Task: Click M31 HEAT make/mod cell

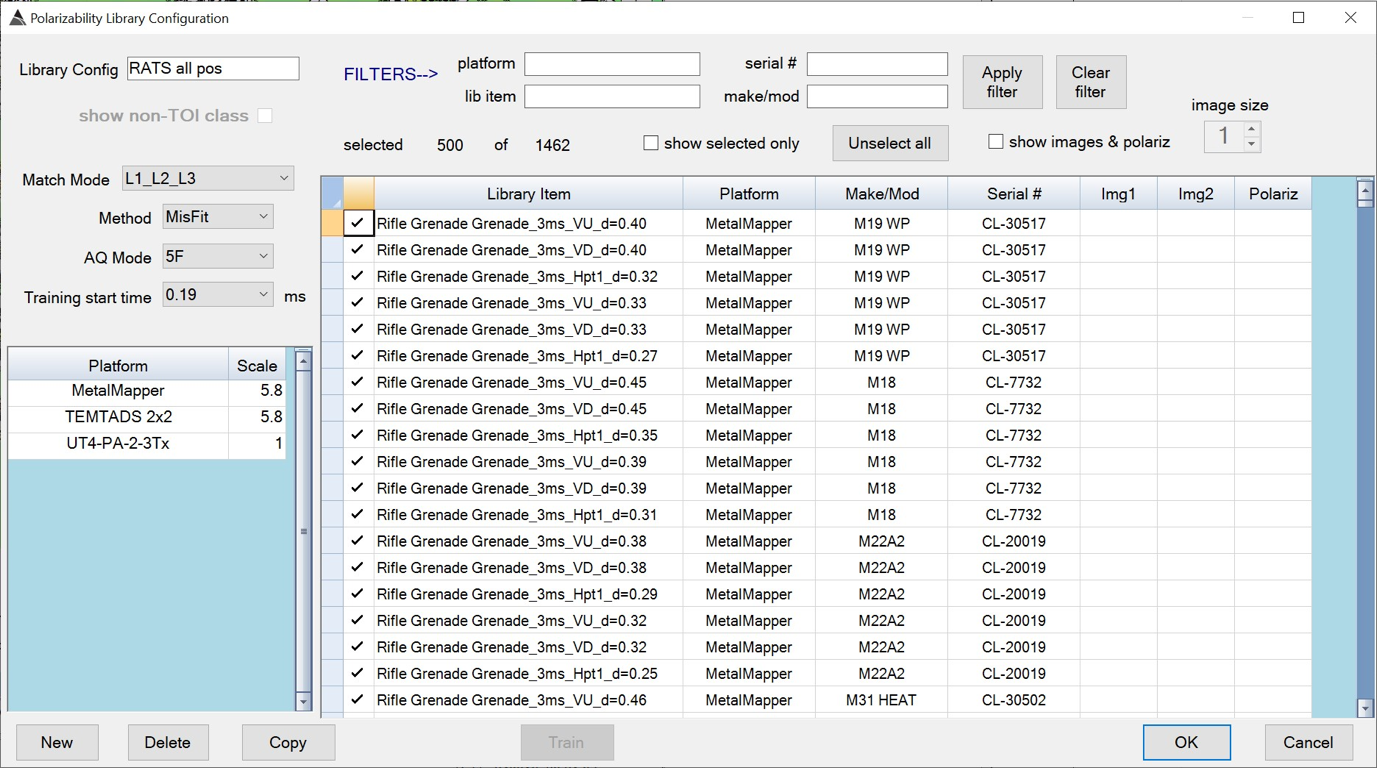Action: [x=882, y=700]
